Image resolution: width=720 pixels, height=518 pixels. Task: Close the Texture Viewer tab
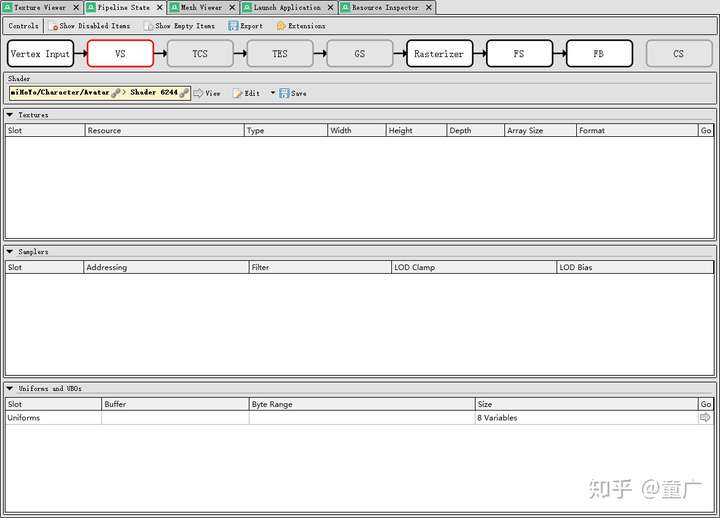click(x=76, y=7)
